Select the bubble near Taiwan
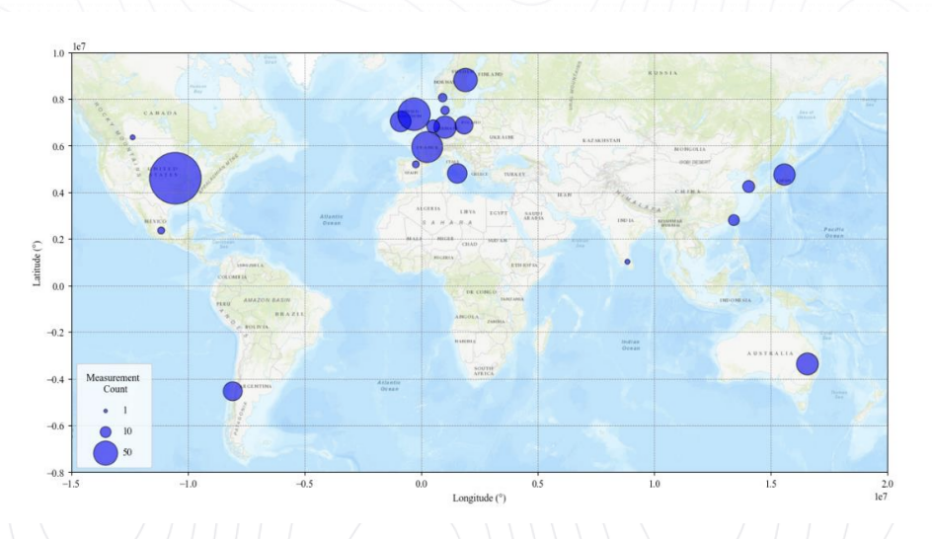The width and height of the screenshot is (932, 539). 733,220
